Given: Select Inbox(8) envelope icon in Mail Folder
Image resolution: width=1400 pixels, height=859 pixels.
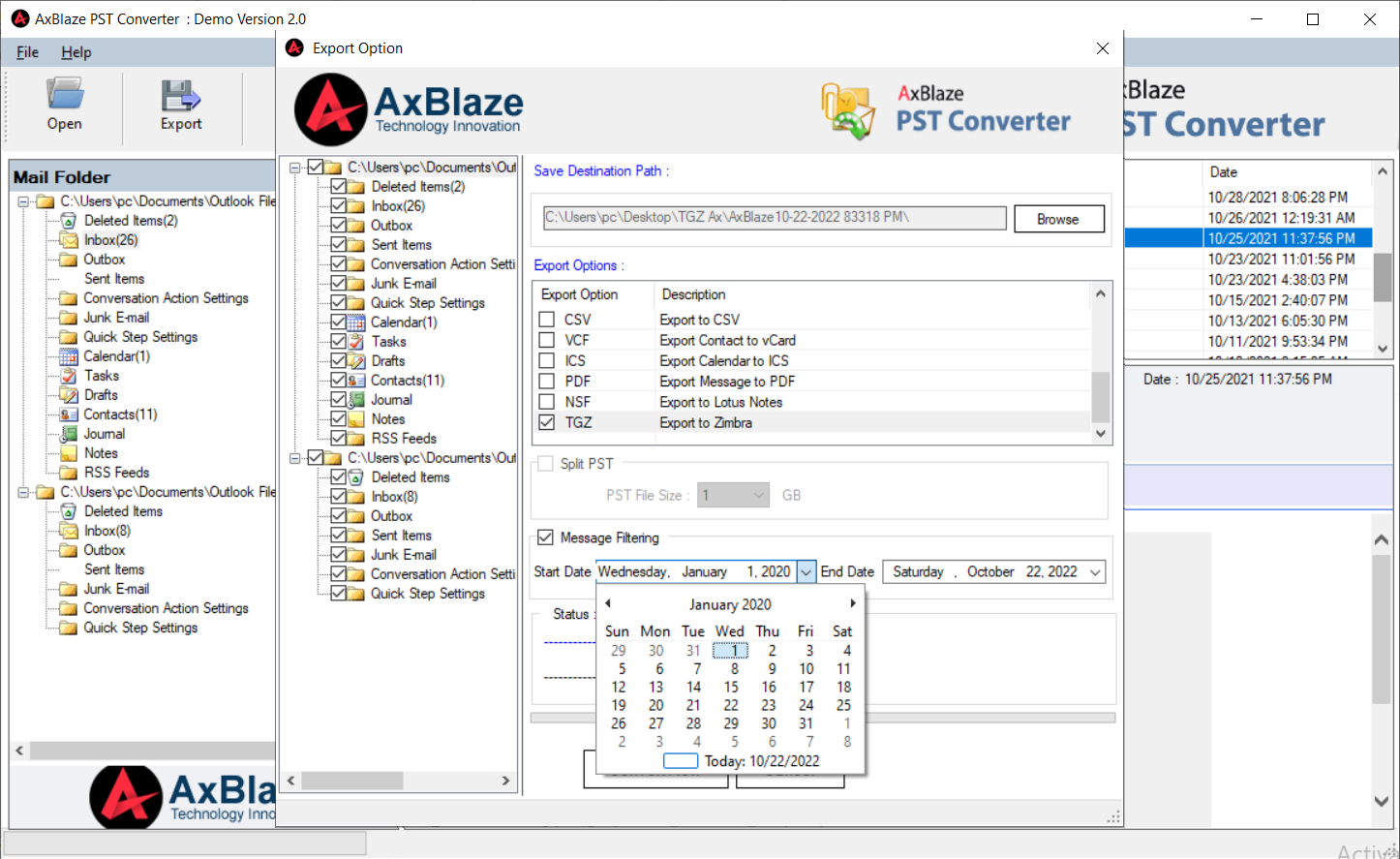Looking at the screenshot, I should coord(69,531).
